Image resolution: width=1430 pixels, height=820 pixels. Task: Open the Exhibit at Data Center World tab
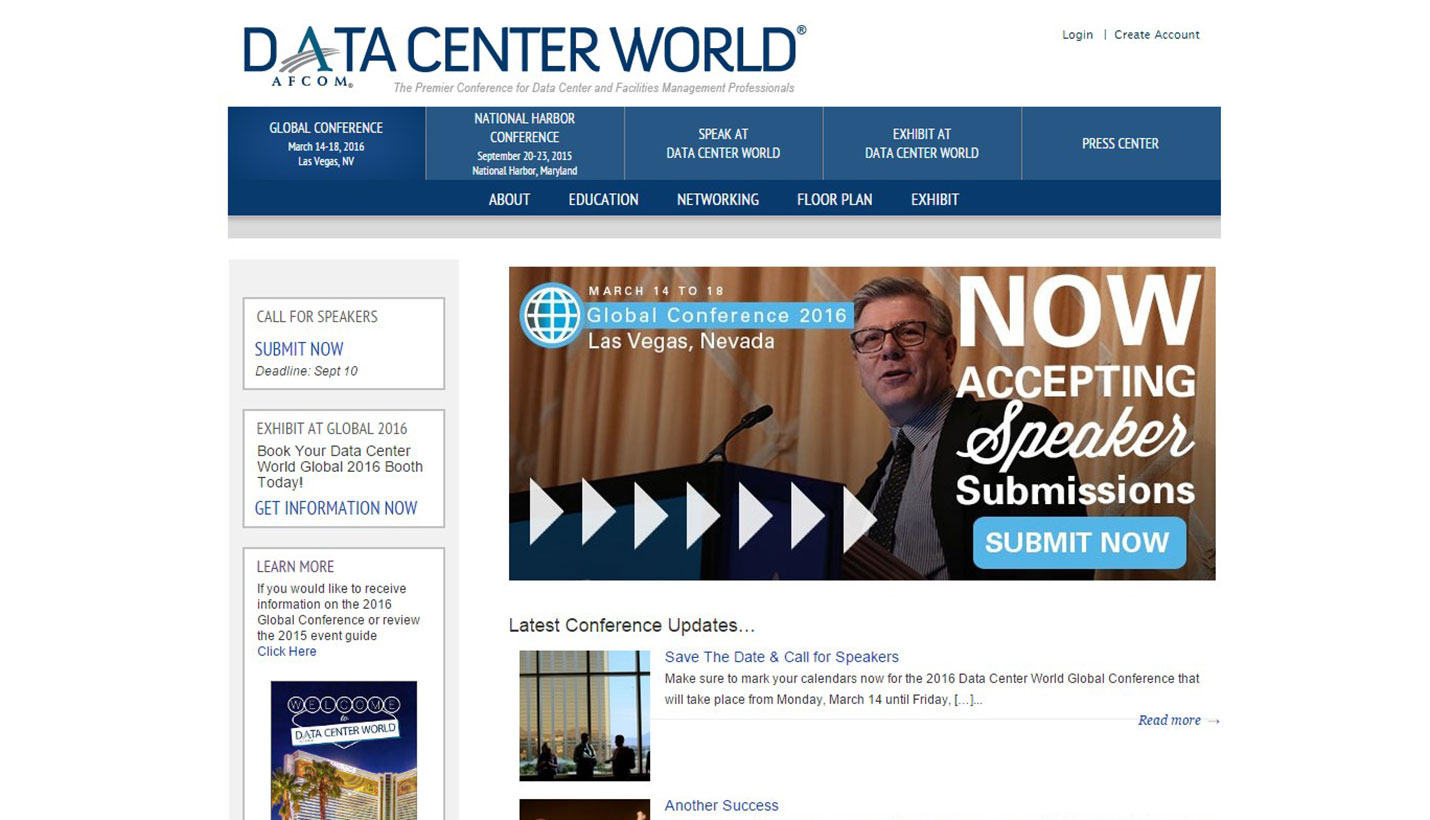click(921, 143)
